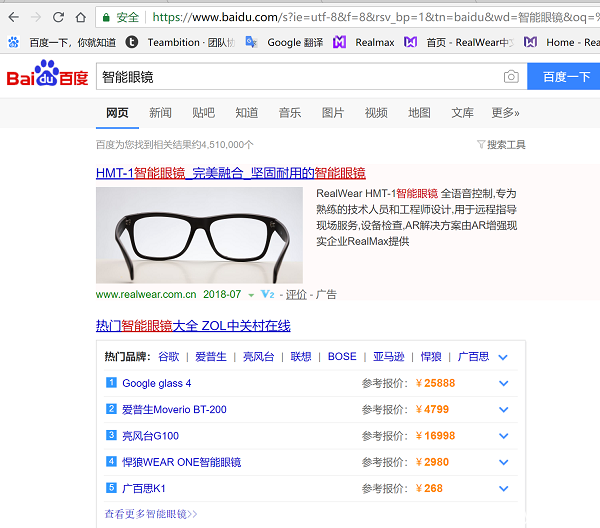
Task: Open the Google Translate bookmark icon
Action: 251,42
